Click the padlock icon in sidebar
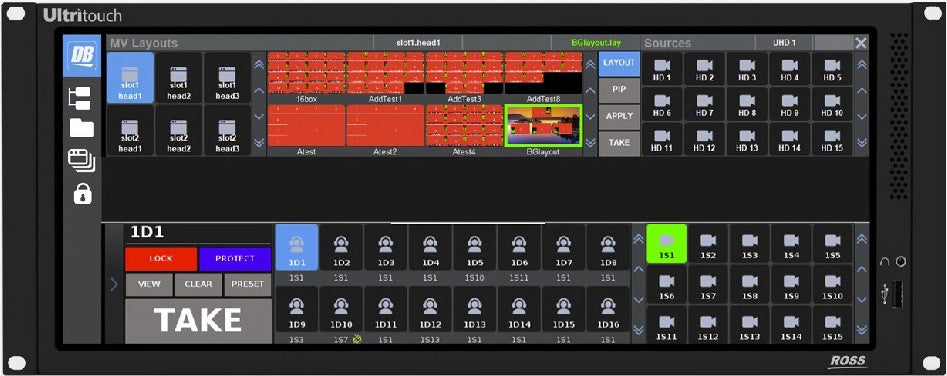The width and height of the screenshot is (947, 376). coord(82,194)
